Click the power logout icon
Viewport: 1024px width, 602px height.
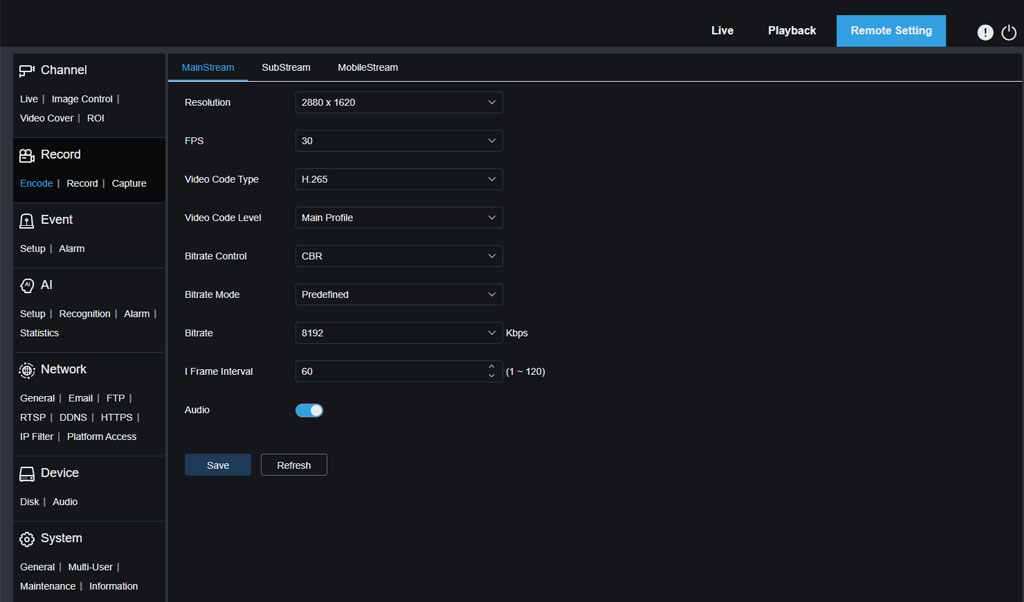(1009, 31)
